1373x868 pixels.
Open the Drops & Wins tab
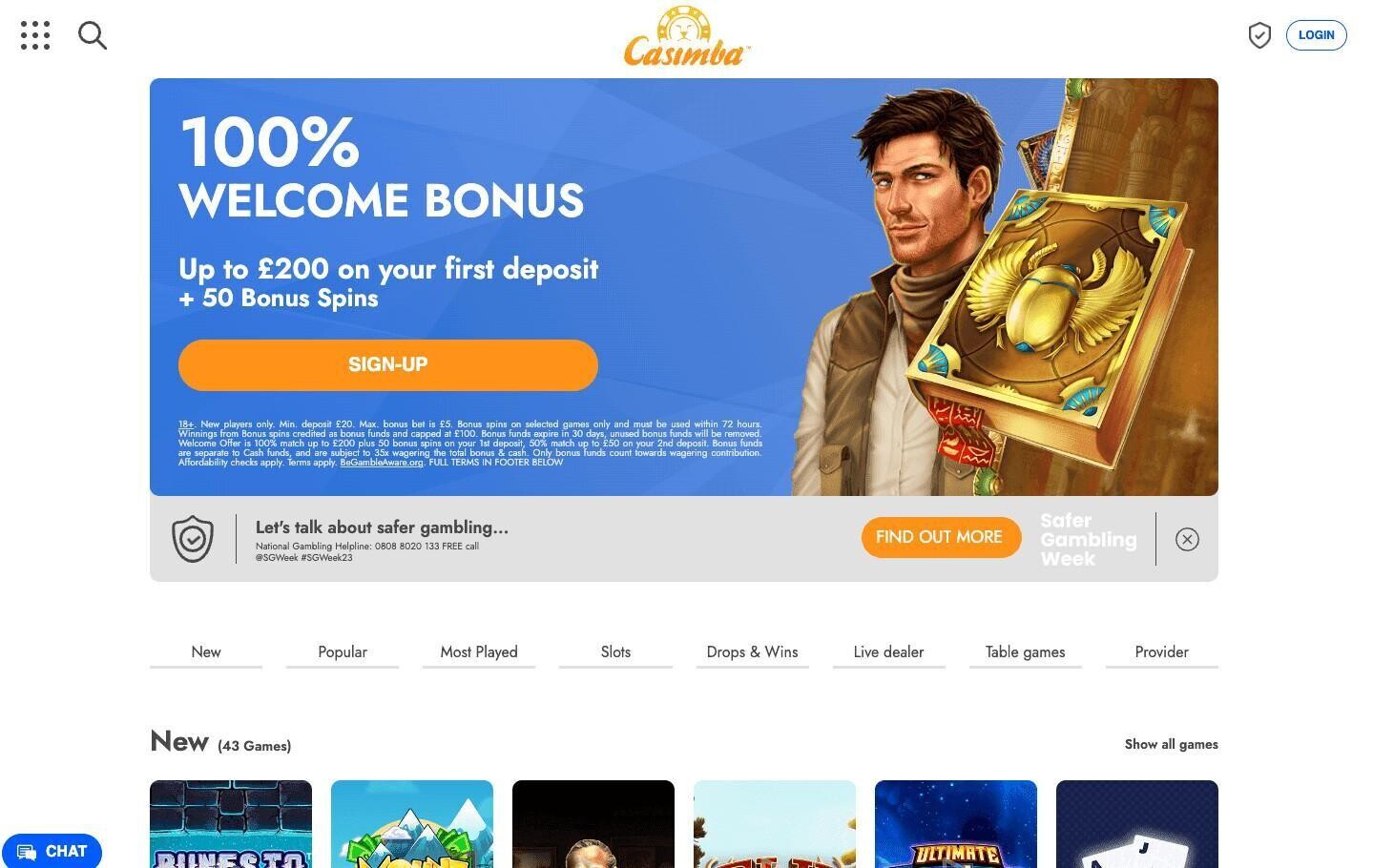pos(752,653)
